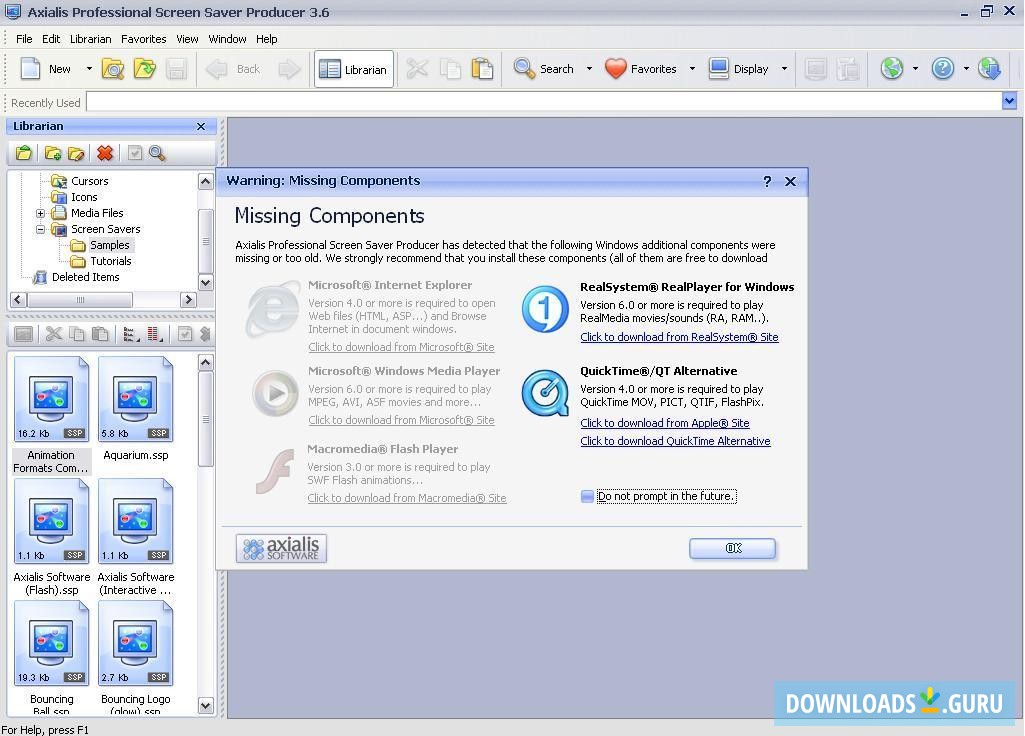Click the globe with download arrow icon
Image resolution: width=1025 pixels, height=736 pixels.
point(989,68)
